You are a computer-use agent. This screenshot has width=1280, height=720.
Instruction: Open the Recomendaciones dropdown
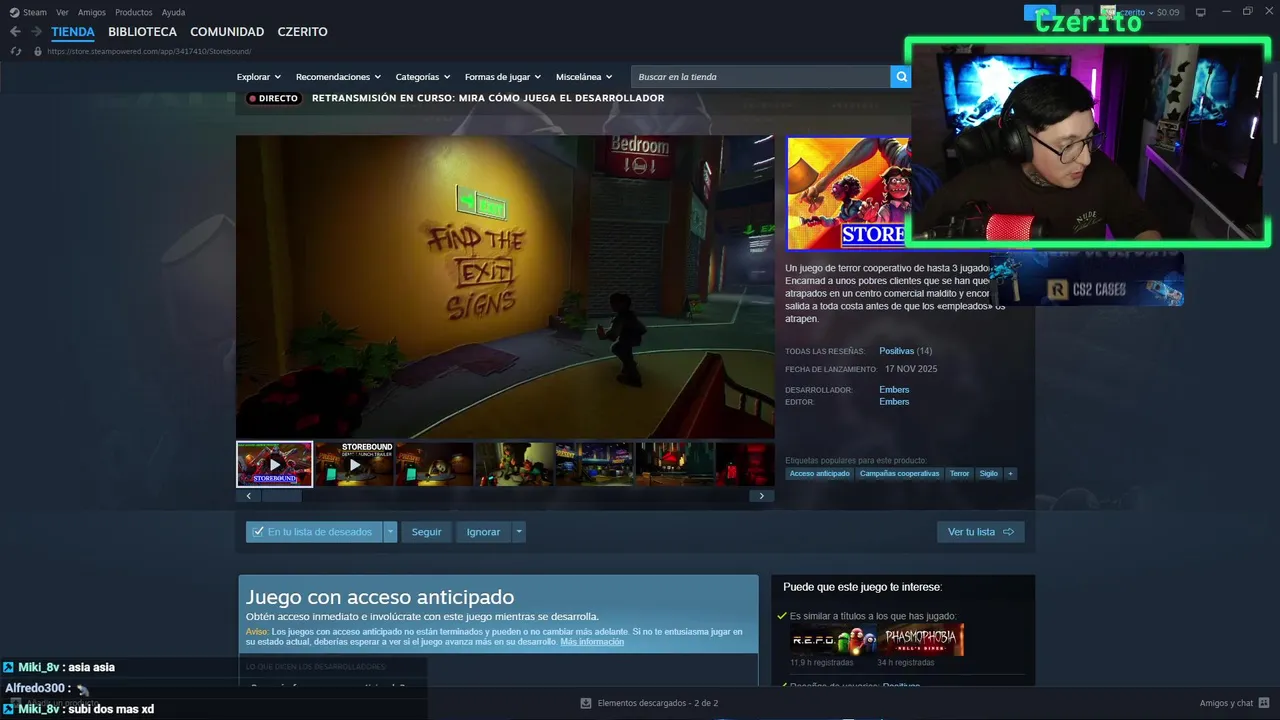[x=338, y=77]
